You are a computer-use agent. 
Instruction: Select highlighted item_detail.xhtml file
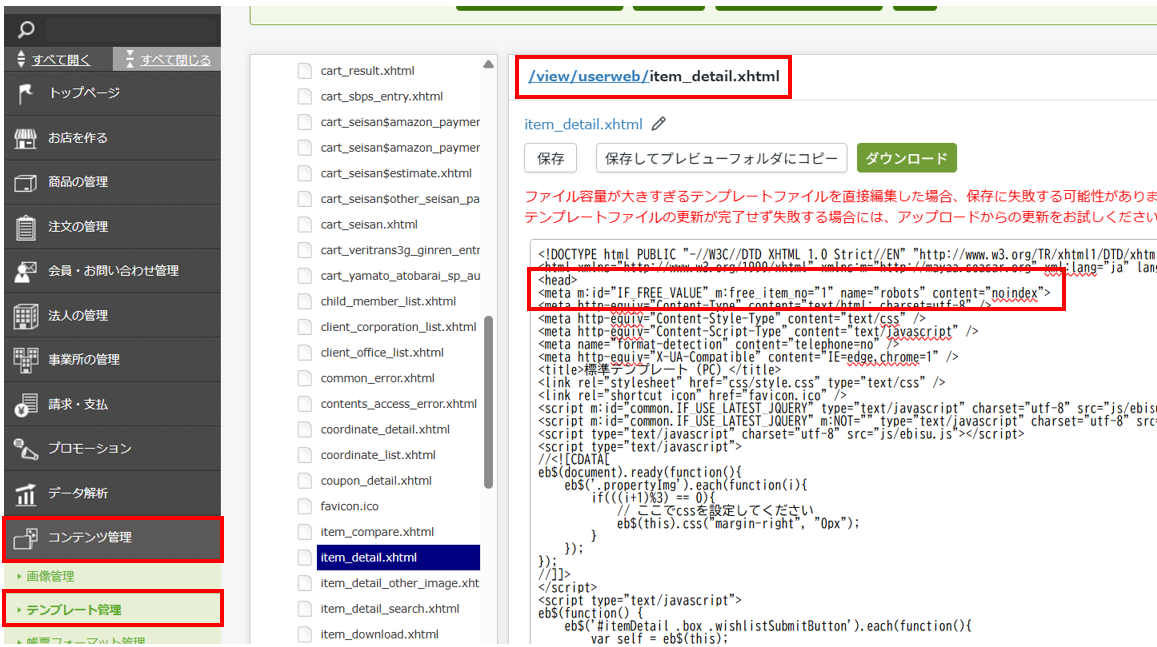(398, 557)
